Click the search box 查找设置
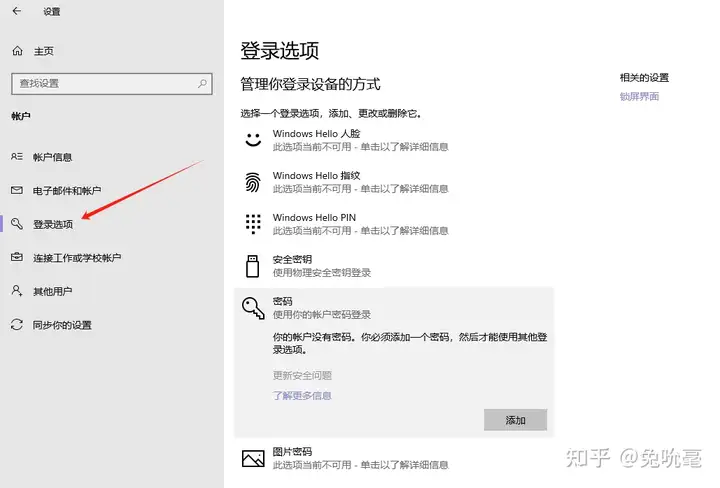720x488 pixels. tap(105, 83)
